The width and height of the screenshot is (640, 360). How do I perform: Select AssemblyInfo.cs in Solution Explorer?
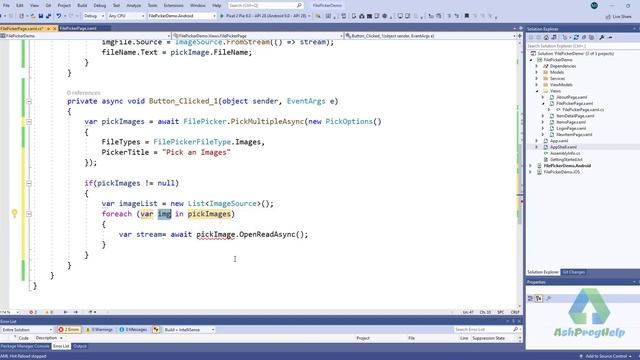(x=565, y=153)
